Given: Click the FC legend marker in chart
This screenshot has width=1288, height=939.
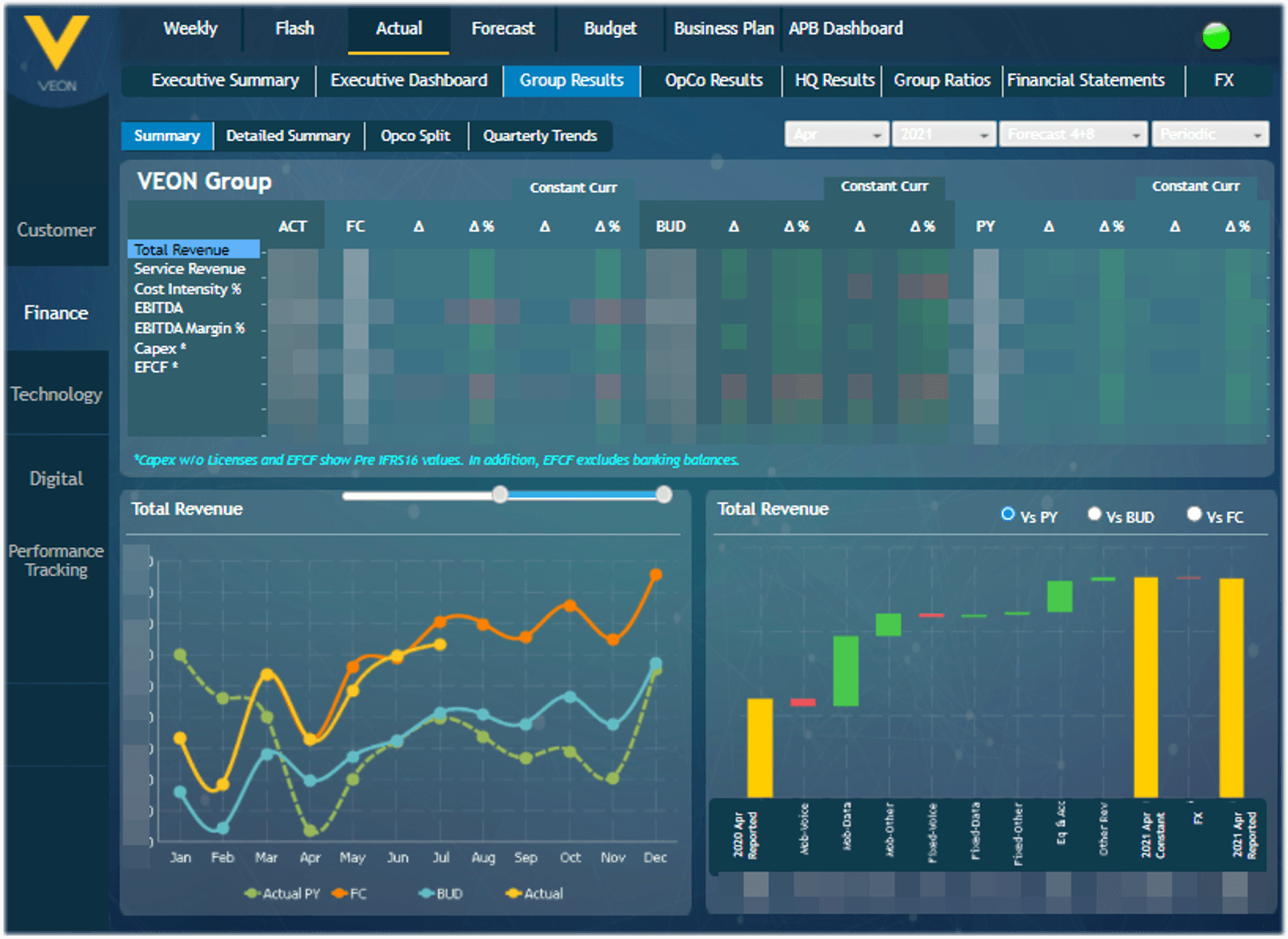Looking at the screenshot, I should pyautogui.click(x=339, y=893).
